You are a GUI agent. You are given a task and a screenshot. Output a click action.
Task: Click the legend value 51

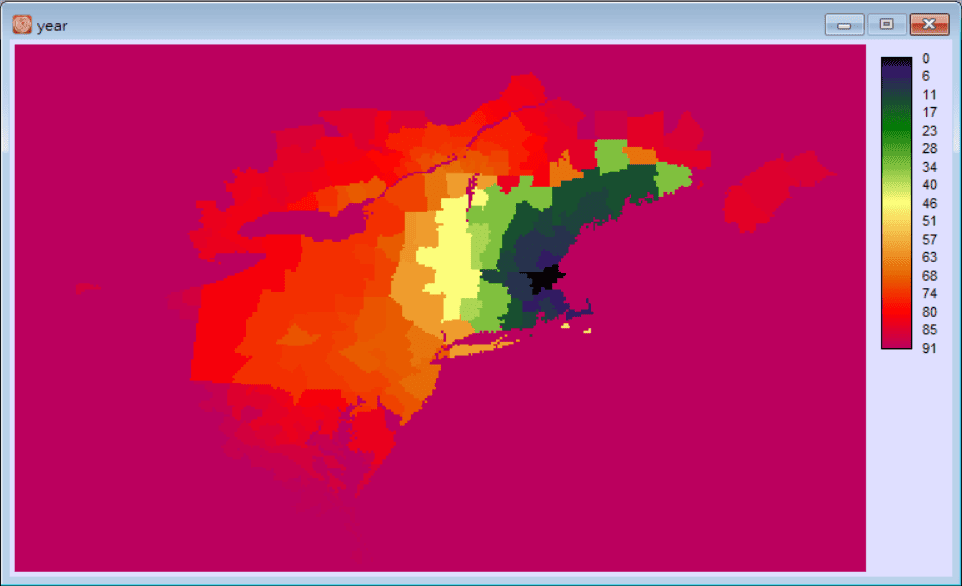pyautogui.click(x=929, y=221)
